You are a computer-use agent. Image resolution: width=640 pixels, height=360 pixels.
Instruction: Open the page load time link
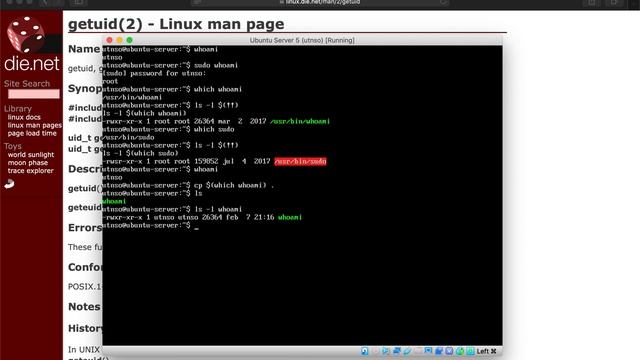32,133
